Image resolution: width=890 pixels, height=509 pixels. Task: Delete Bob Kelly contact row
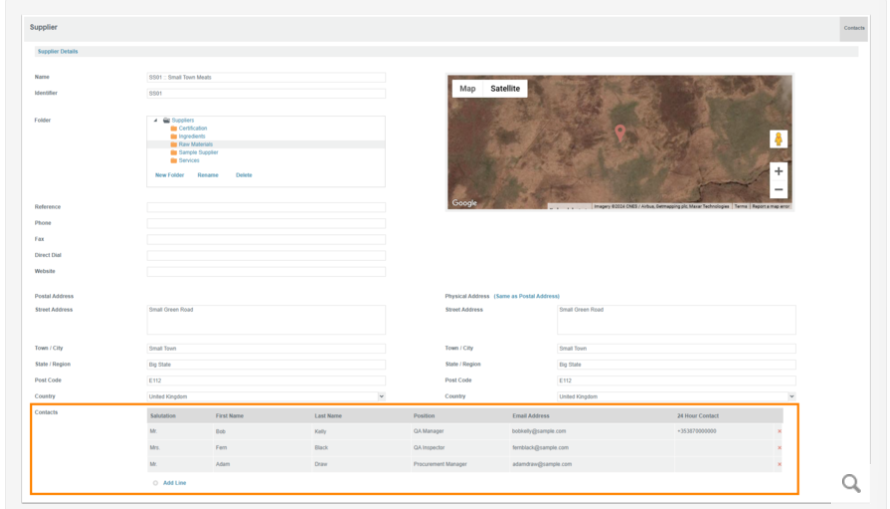coord(779,432)
